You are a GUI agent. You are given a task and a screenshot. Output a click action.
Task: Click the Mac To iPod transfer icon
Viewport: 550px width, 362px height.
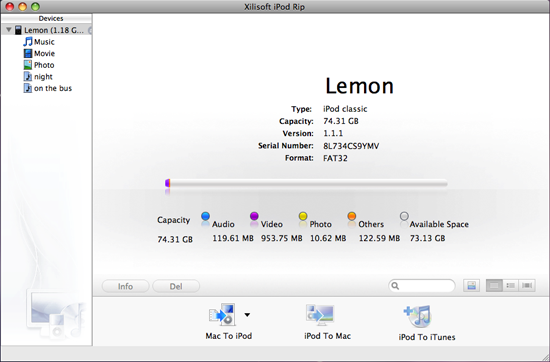click(222, 315)
